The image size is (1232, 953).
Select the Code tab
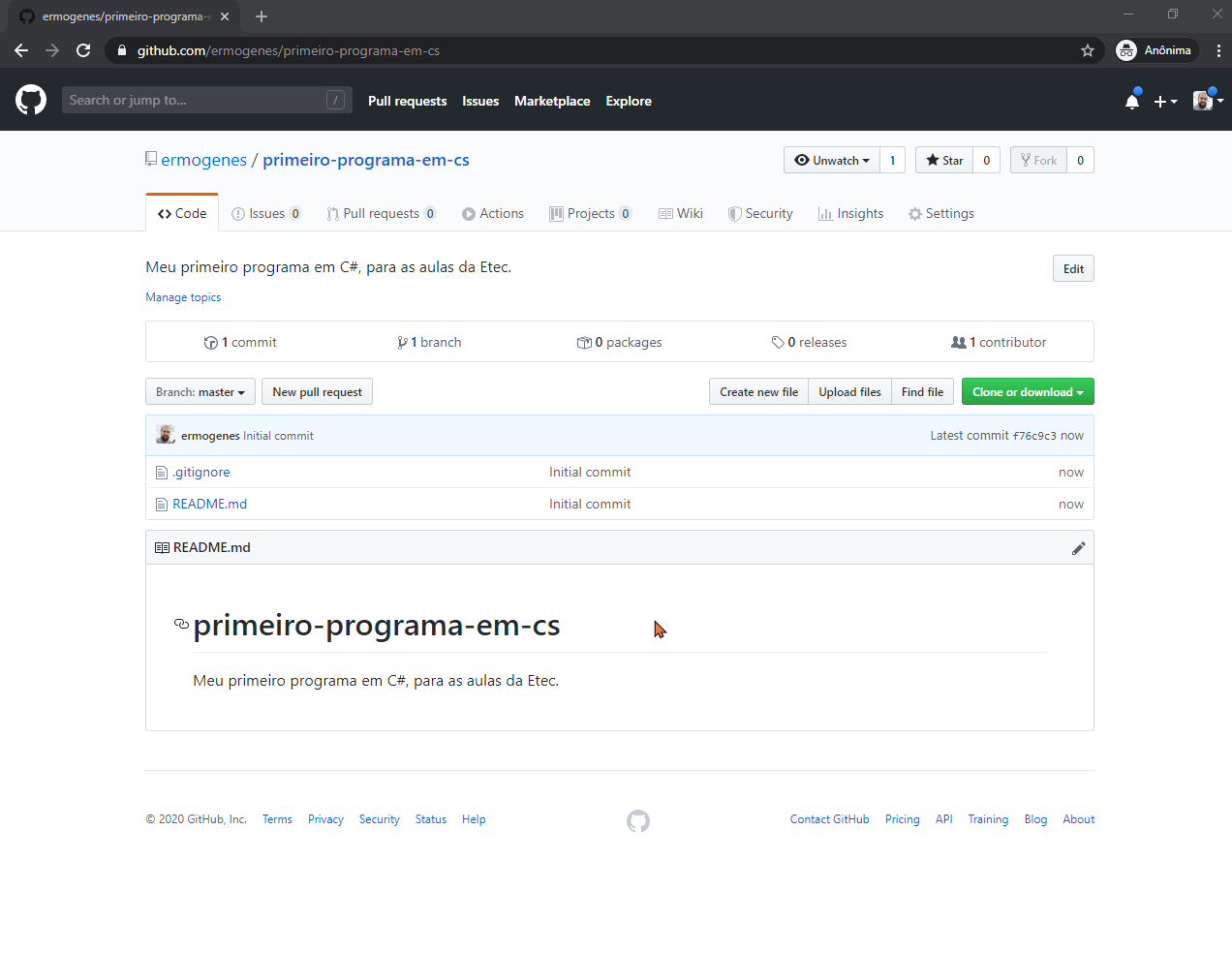(x=182, y=213)
